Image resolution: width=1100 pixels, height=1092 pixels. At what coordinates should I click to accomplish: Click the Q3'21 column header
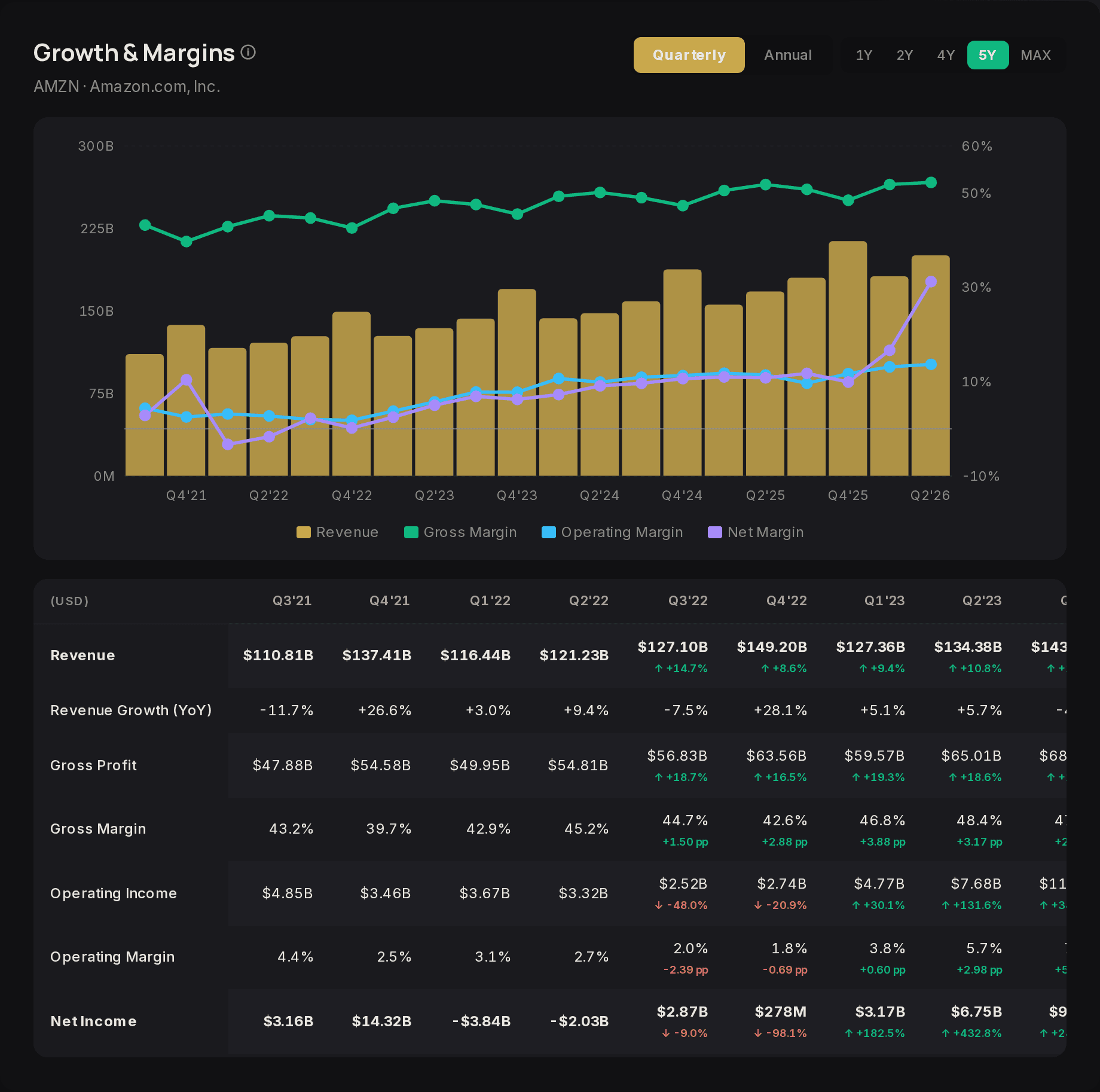tap(292, 601)
